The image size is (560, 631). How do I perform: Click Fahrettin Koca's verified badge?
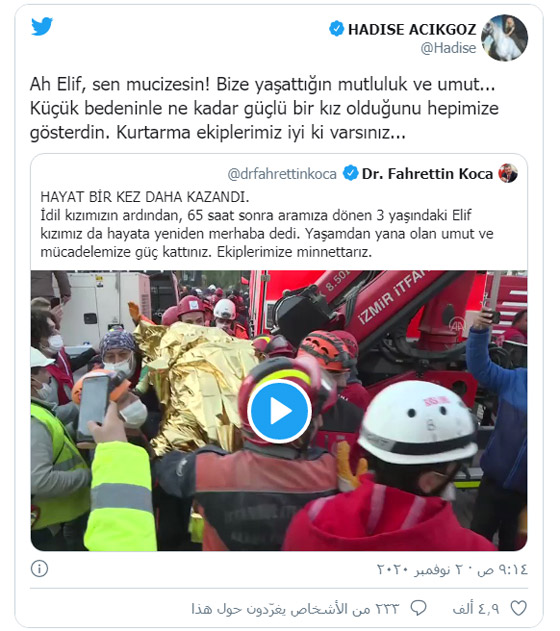point(350,173)
